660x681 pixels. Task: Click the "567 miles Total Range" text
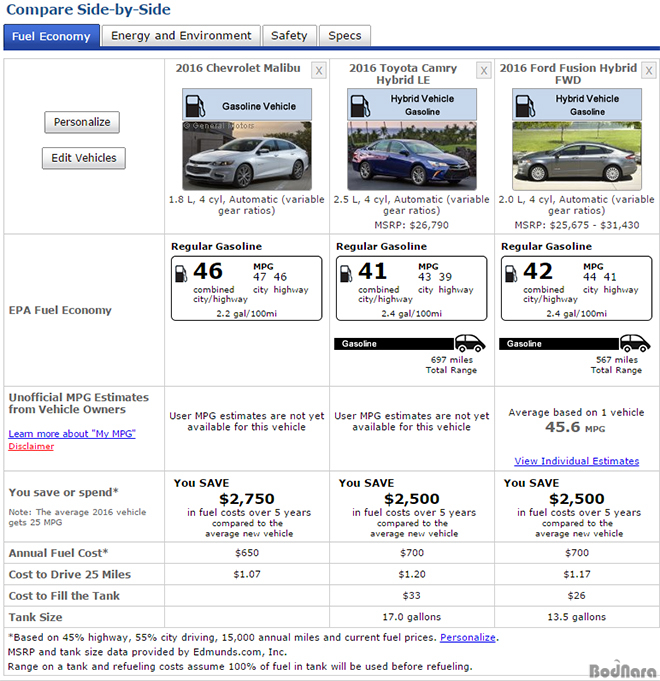tap(617, 365)
